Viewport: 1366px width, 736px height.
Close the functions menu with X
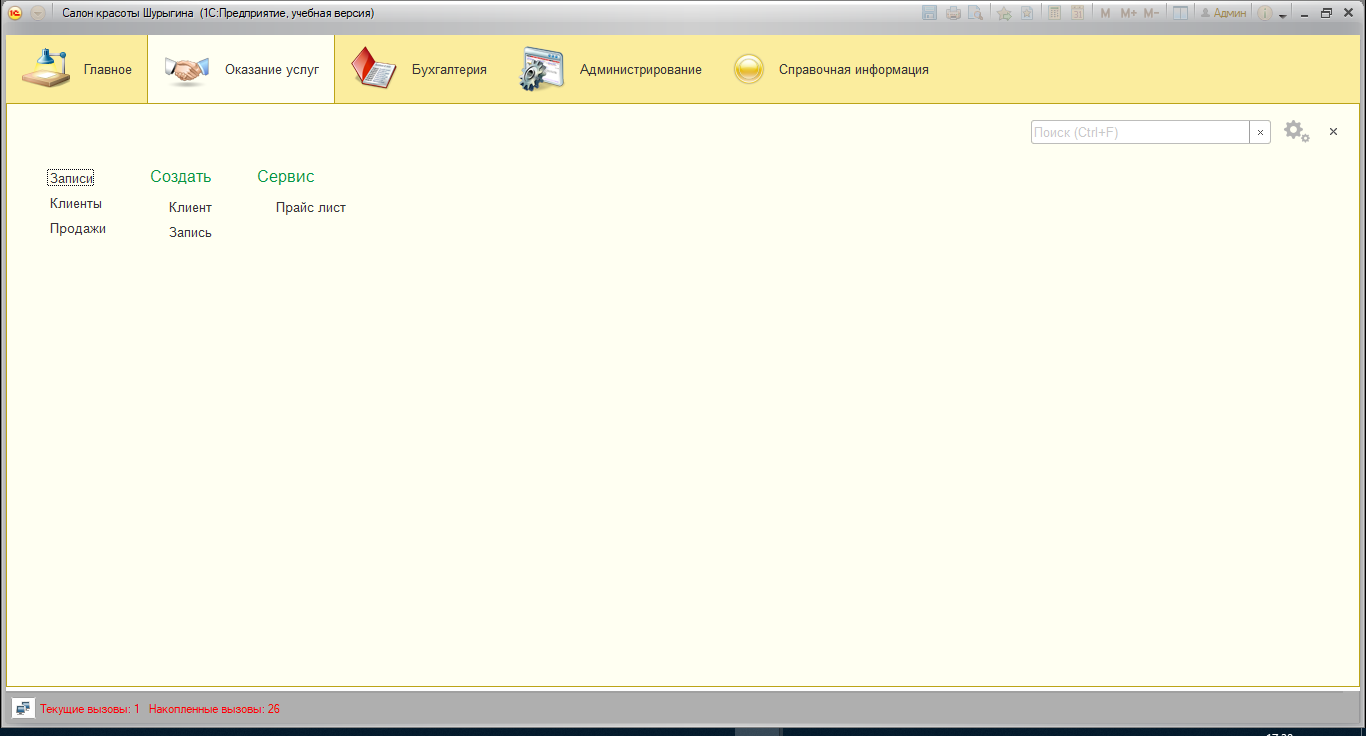(x=1333, y=132)
